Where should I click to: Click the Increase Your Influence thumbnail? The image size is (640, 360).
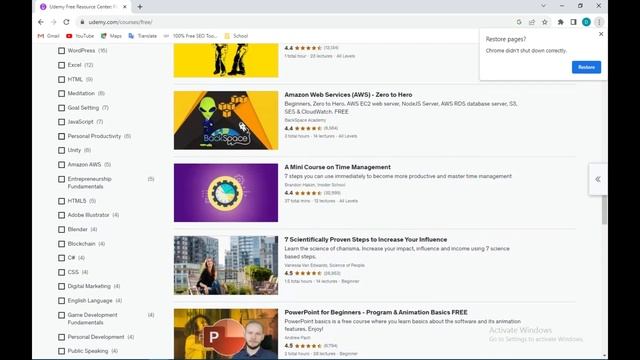point(226,265)
